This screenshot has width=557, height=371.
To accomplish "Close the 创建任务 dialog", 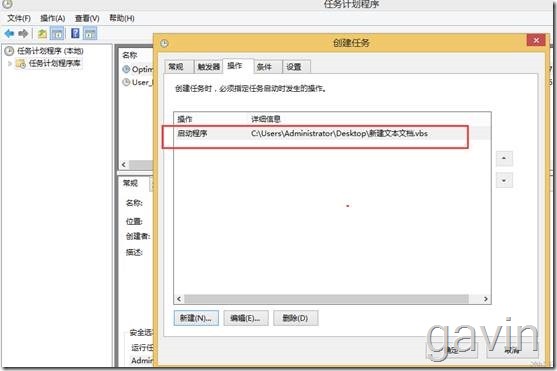I will [x=536, y=40].
